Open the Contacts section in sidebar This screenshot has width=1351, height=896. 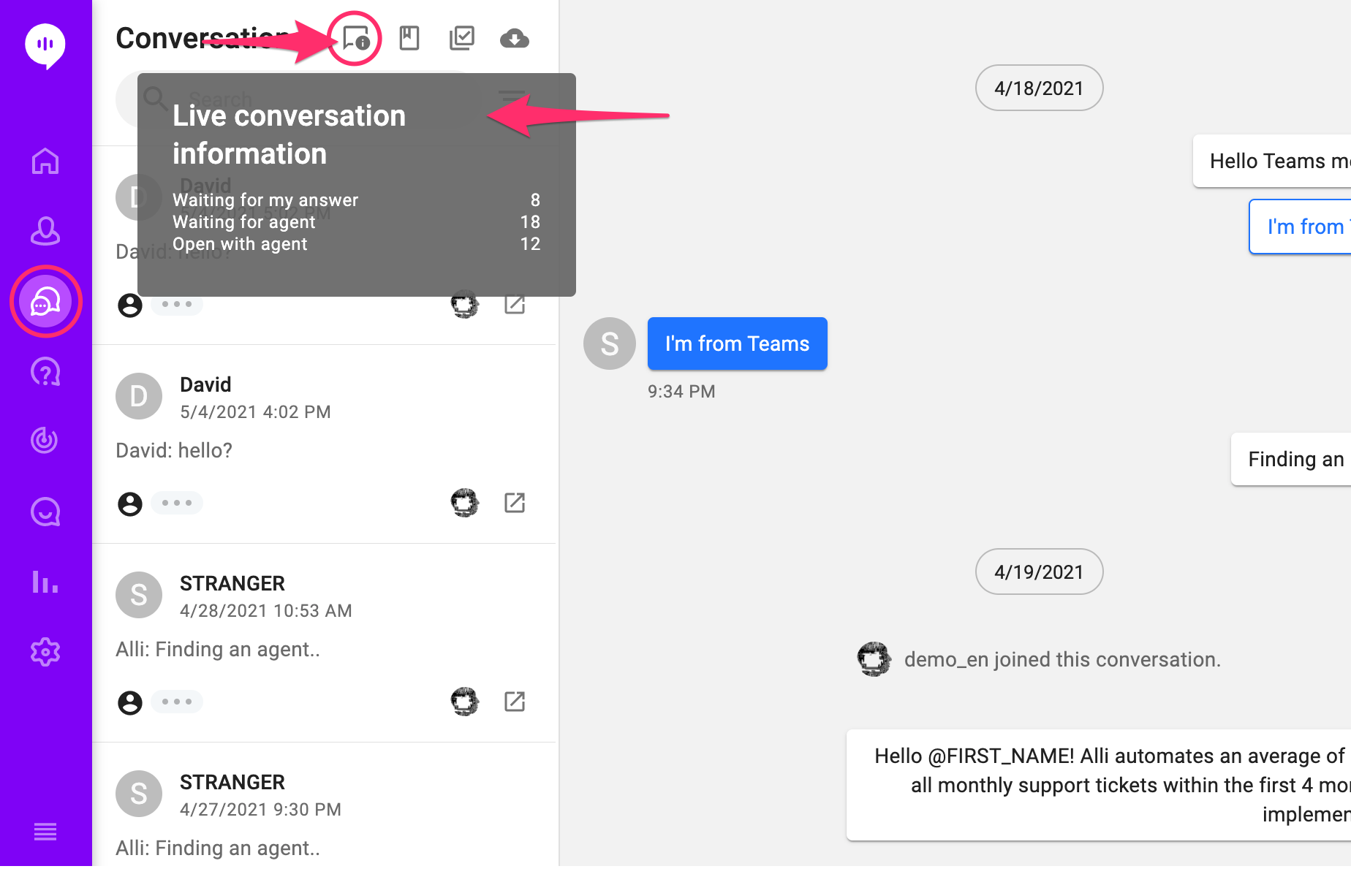tap(45, 231)
